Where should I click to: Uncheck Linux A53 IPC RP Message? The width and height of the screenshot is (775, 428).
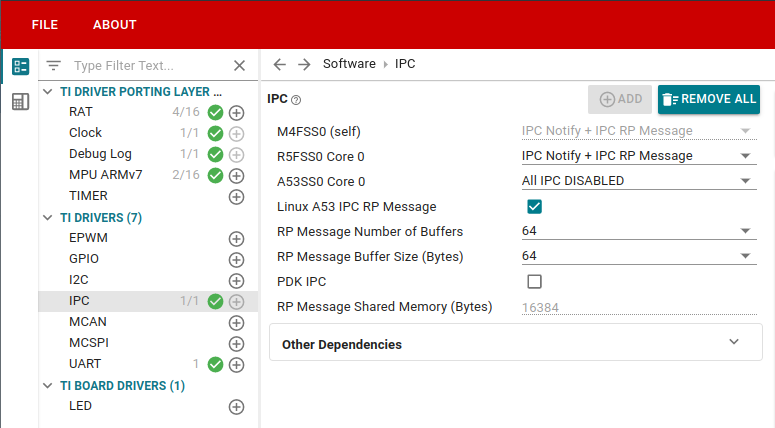point(534,207)
